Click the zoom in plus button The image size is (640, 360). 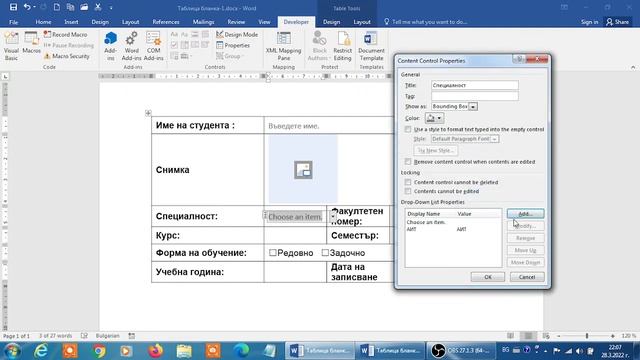613,336
